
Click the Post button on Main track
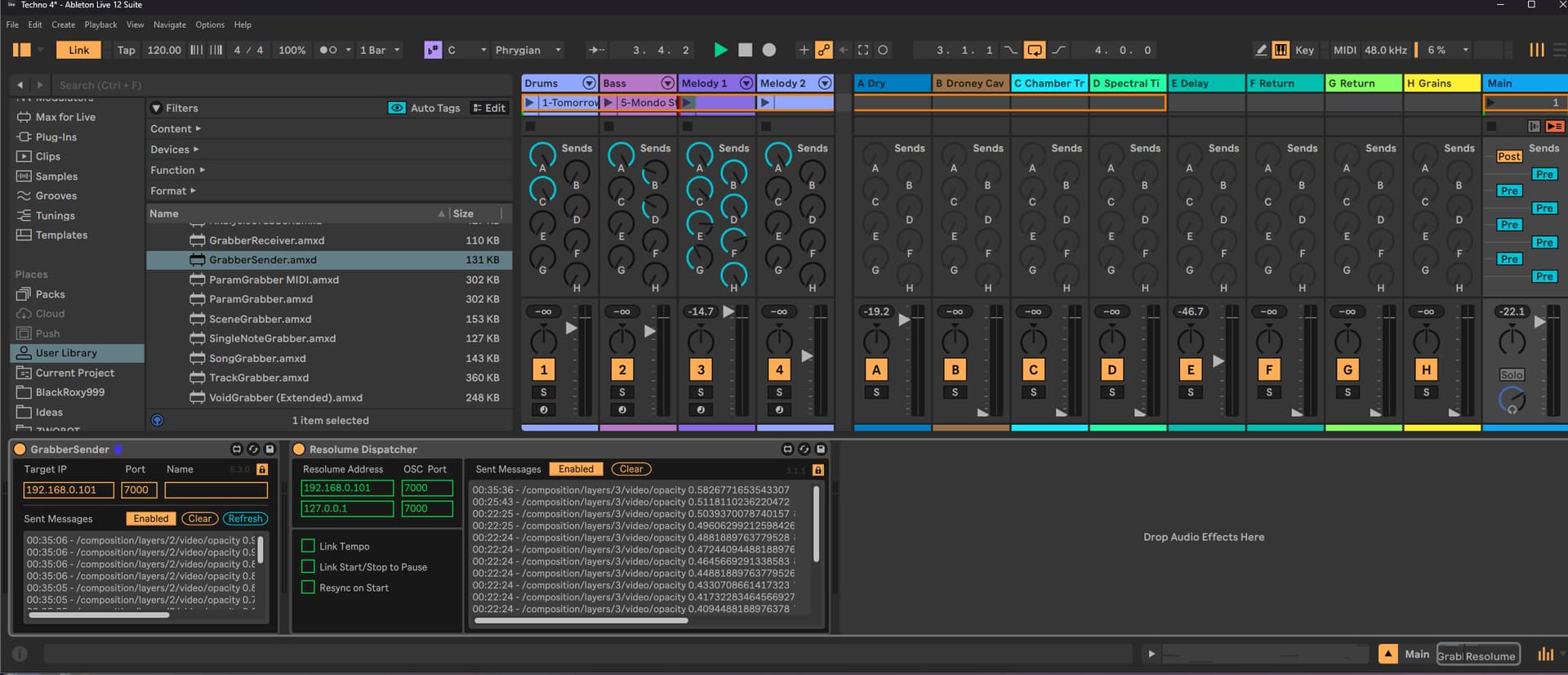pos(1509,156)
